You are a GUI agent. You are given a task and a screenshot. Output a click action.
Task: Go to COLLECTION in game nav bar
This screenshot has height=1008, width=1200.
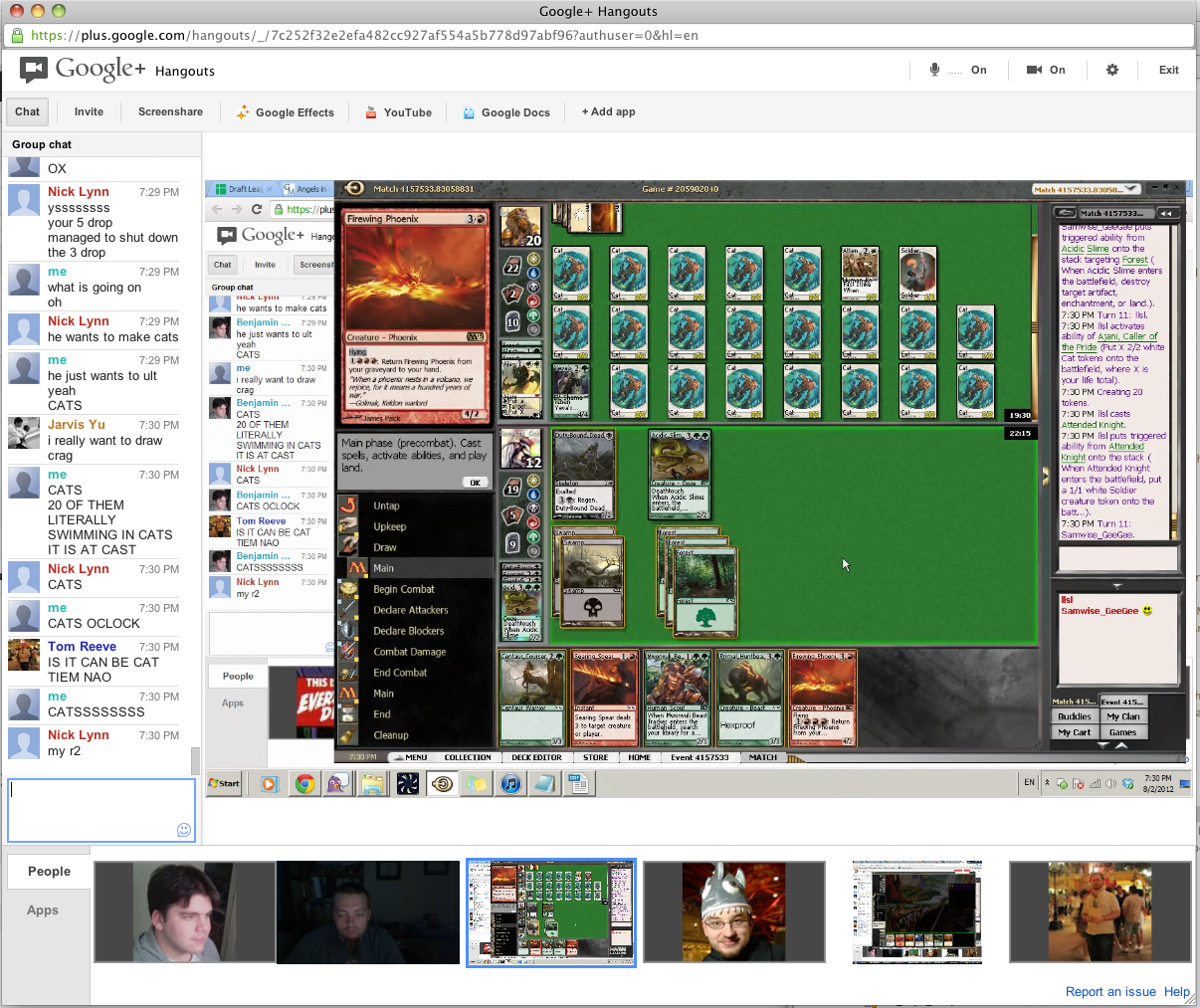(468, 757)
